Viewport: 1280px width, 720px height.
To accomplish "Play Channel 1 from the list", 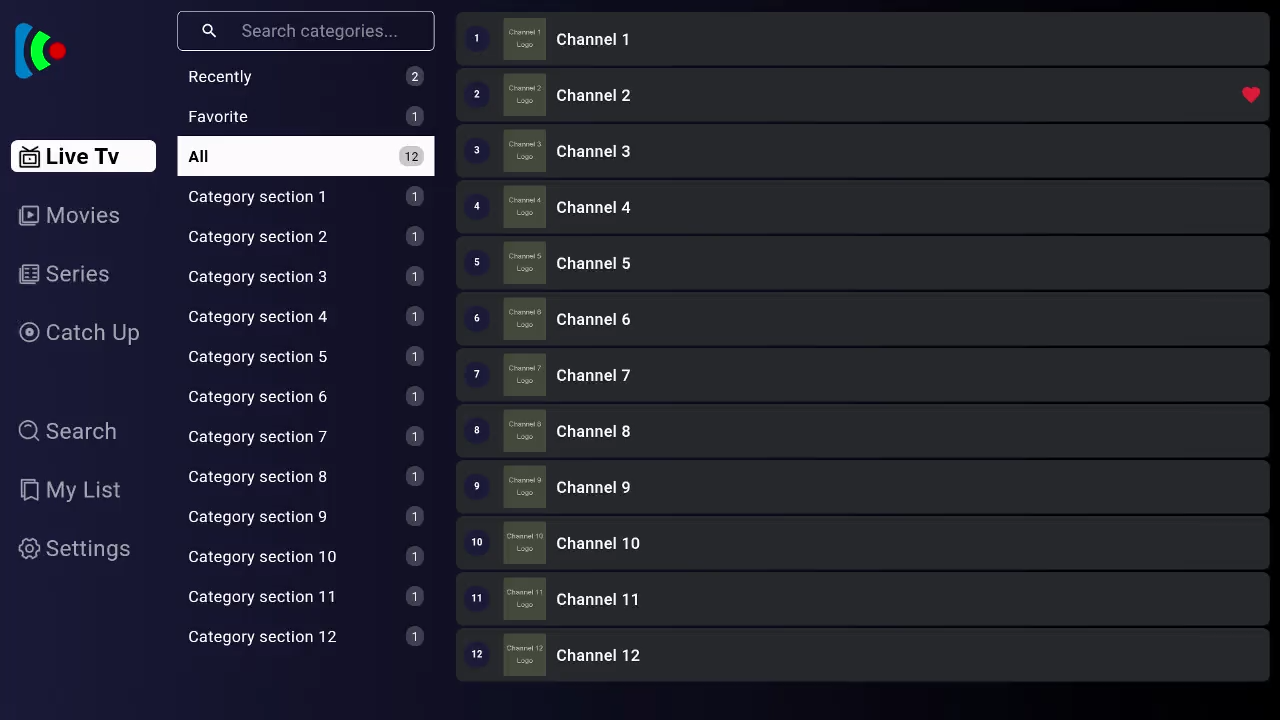I will click(860, 39).
